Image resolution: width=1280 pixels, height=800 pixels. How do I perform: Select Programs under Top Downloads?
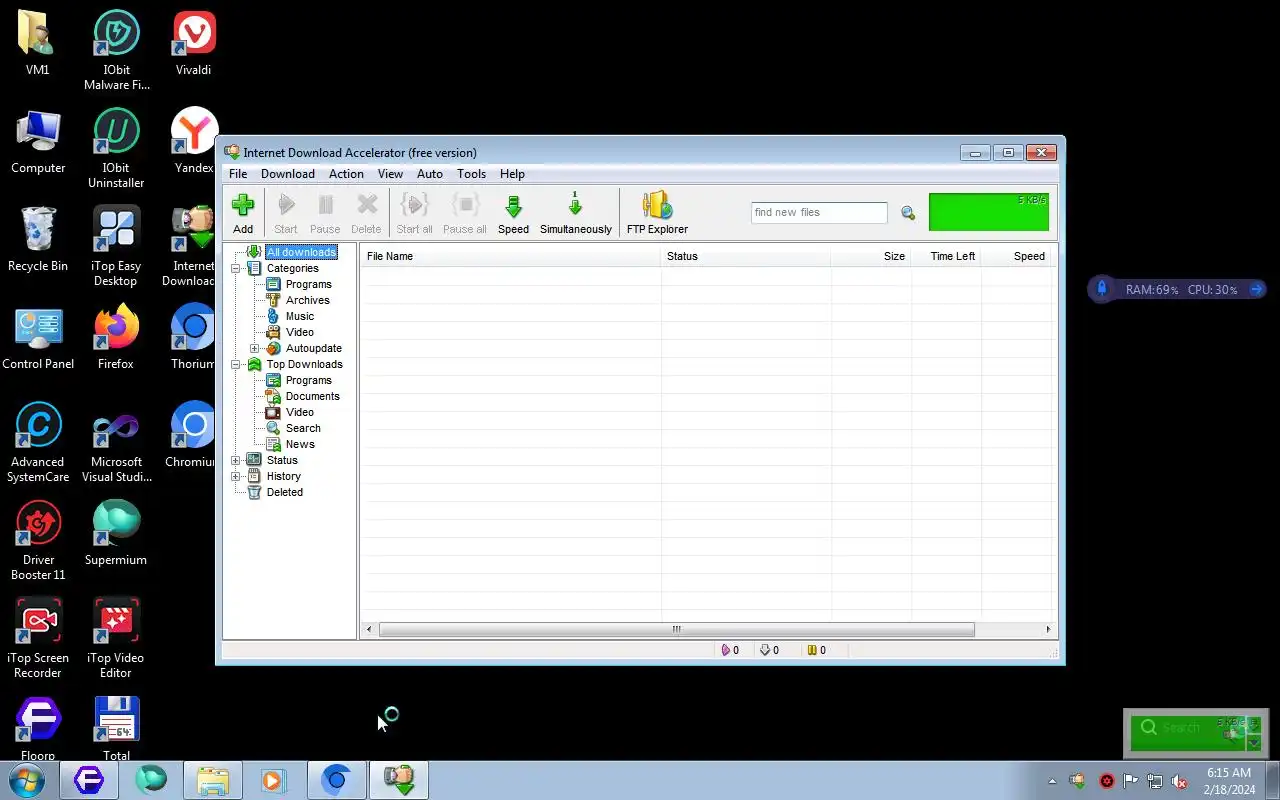pyautogui.click(x=308, y=380)
